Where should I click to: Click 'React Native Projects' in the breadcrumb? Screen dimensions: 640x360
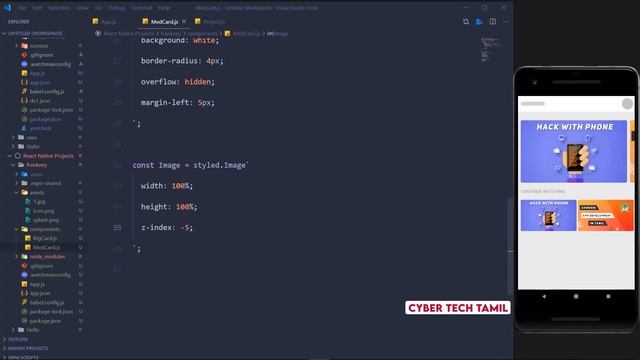[x=129, y=33]
